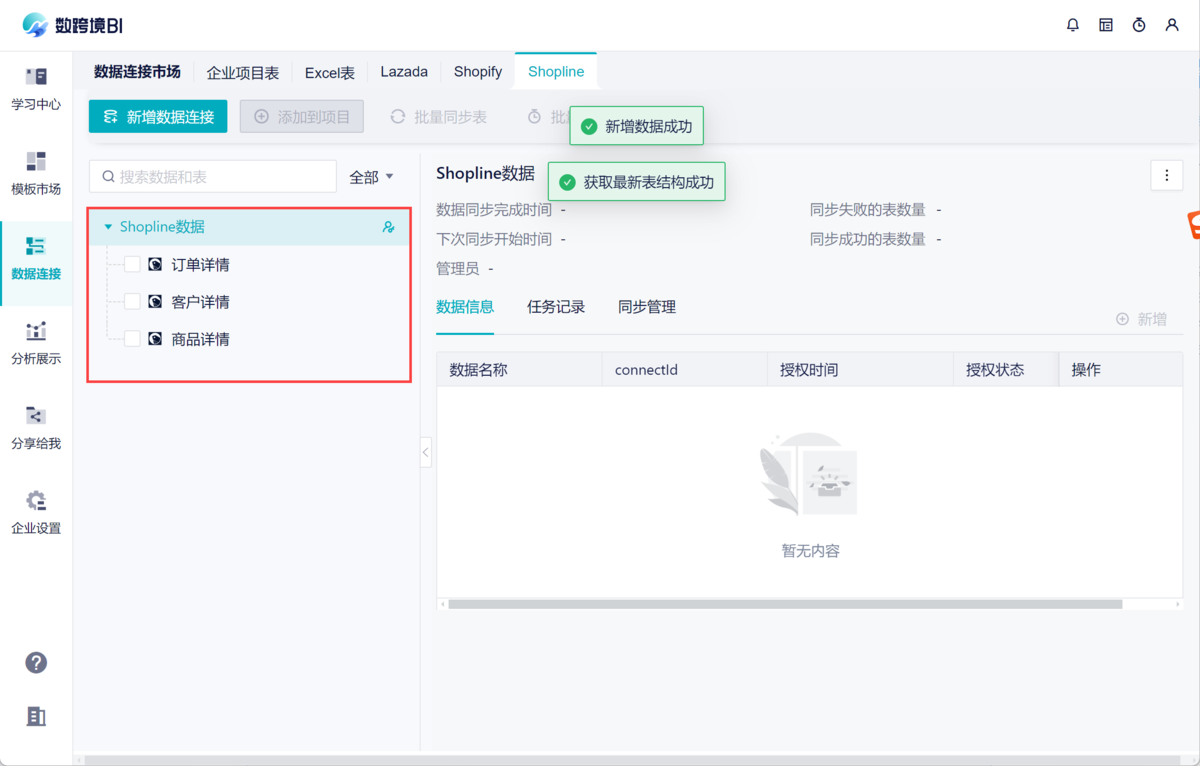Click the table's horizontal scrollbar
Screen dimensions: 1200x766
785,604
